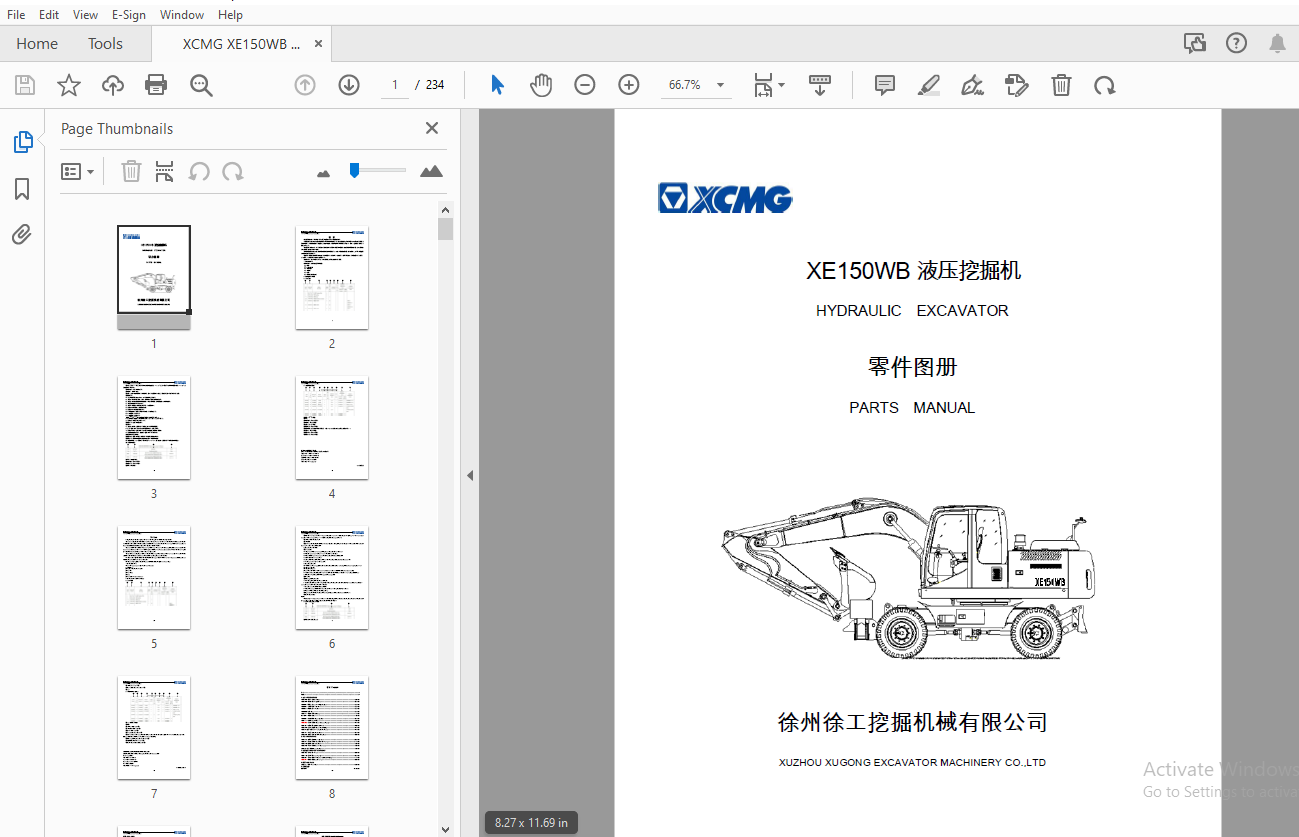Switch to the Home tab
Viewport: 1299px width, 837px height.
pos(37,43)
